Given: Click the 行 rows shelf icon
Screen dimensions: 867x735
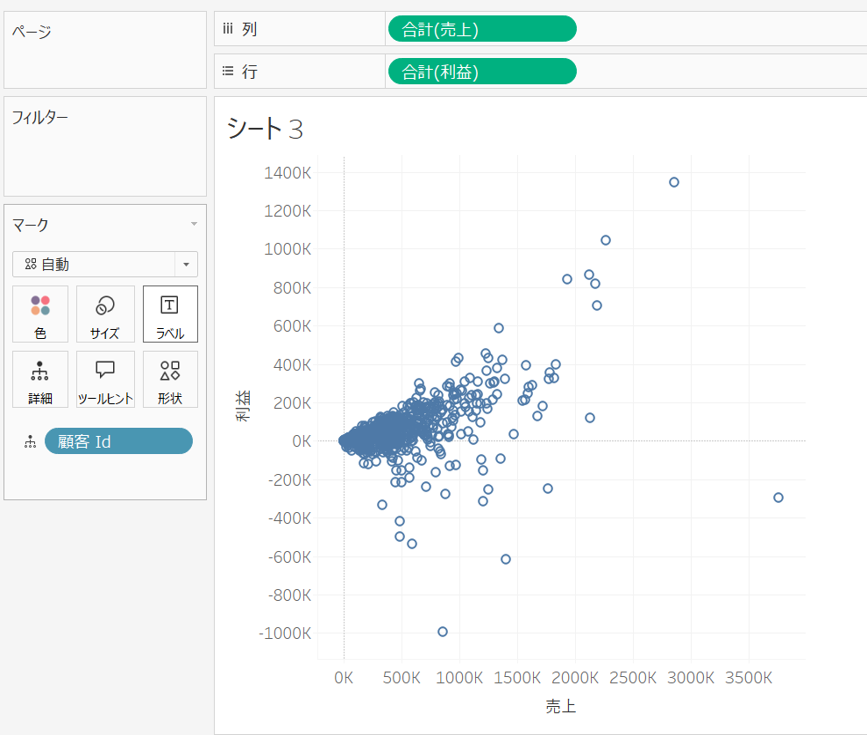Looking at the screenshot, I should click(x=227, y=72).
